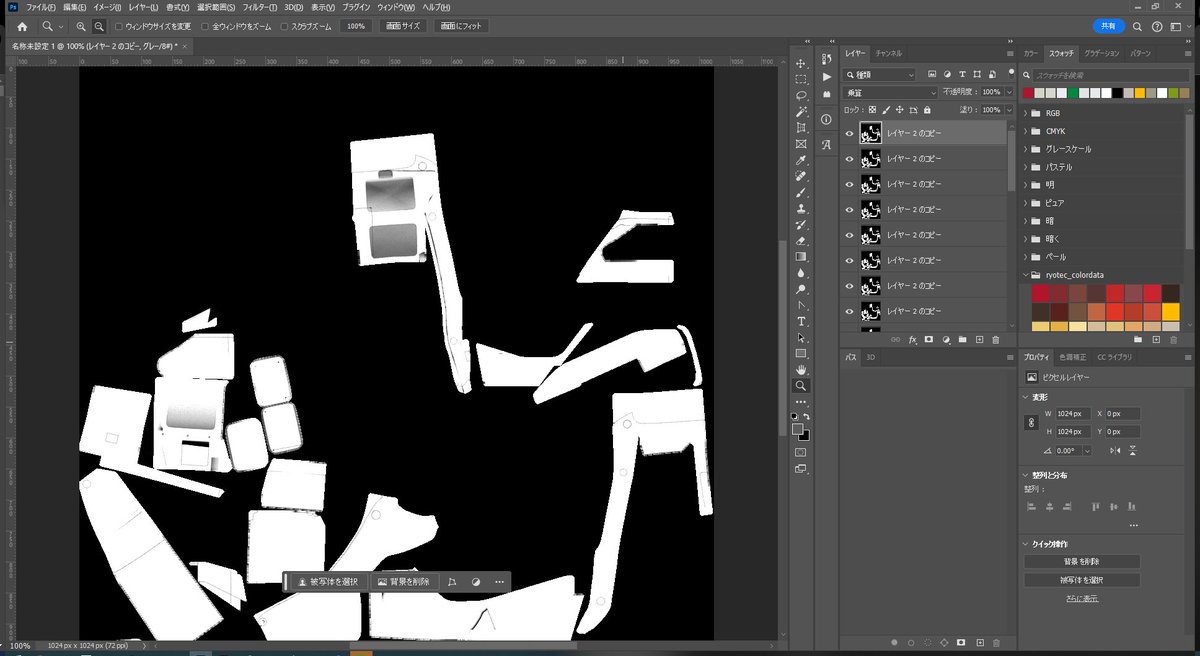This screenshot has width=1200, height=656.
Task: Select the Lasso tool
Action: [x=801, y=95]
